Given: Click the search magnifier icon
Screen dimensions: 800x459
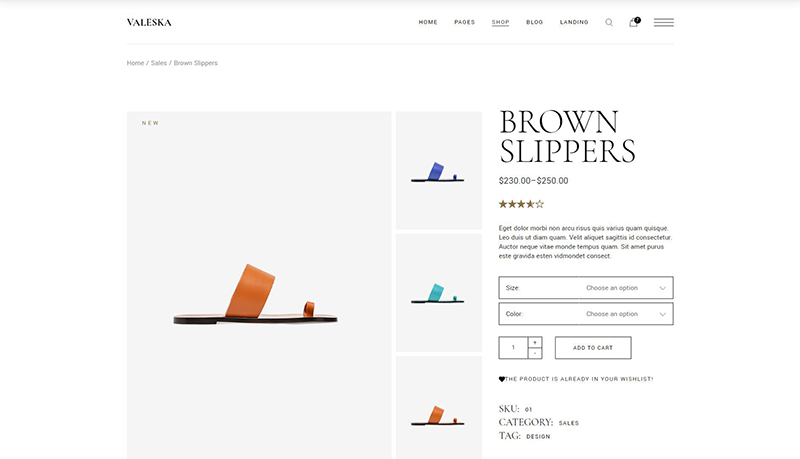Looking at the screenshot, I should pos(609,22).
